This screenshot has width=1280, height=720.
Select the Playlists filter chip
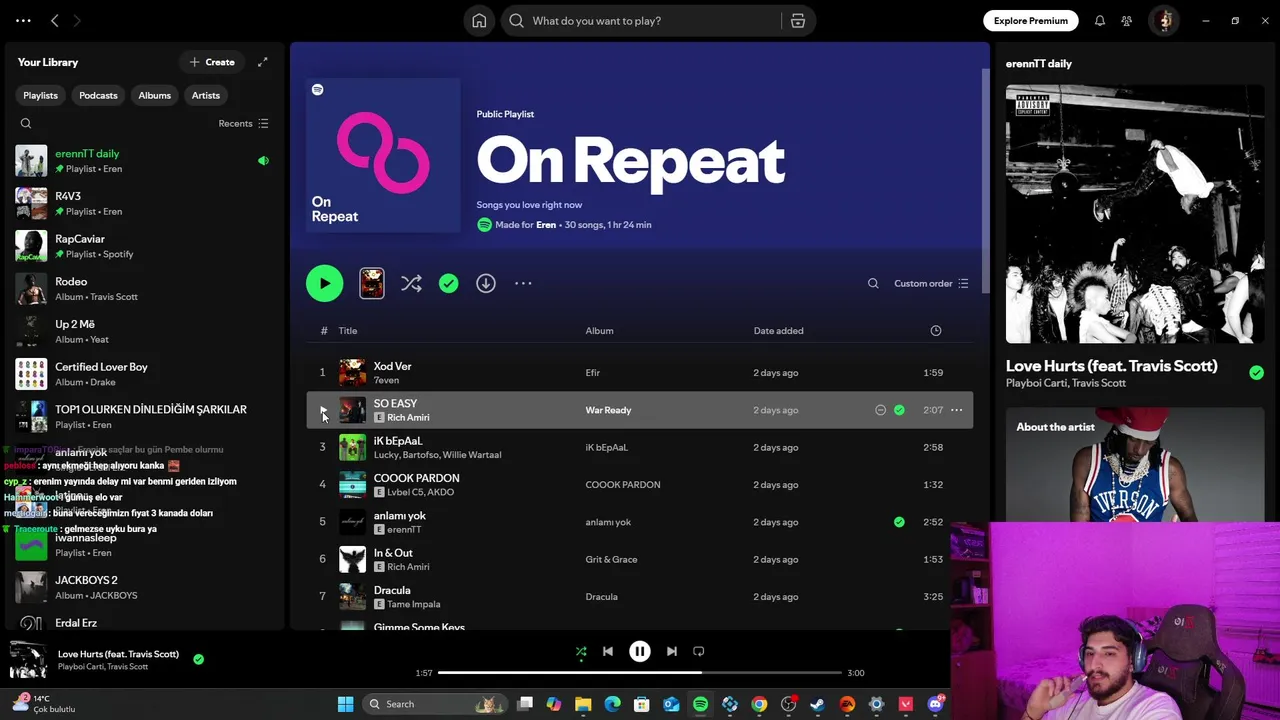point(40,95)
